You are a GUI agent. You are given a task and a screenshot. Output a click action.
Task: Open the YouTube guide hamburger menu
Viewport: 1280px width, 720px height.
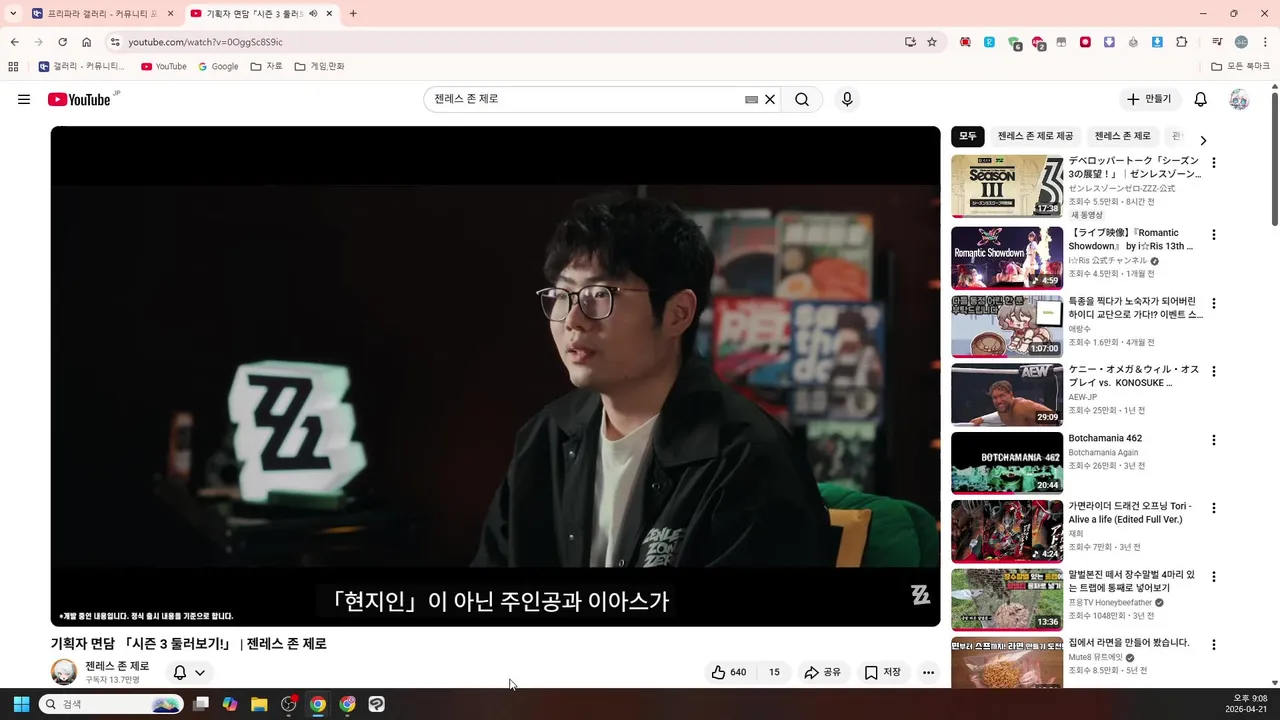click(x=24, y=99)
